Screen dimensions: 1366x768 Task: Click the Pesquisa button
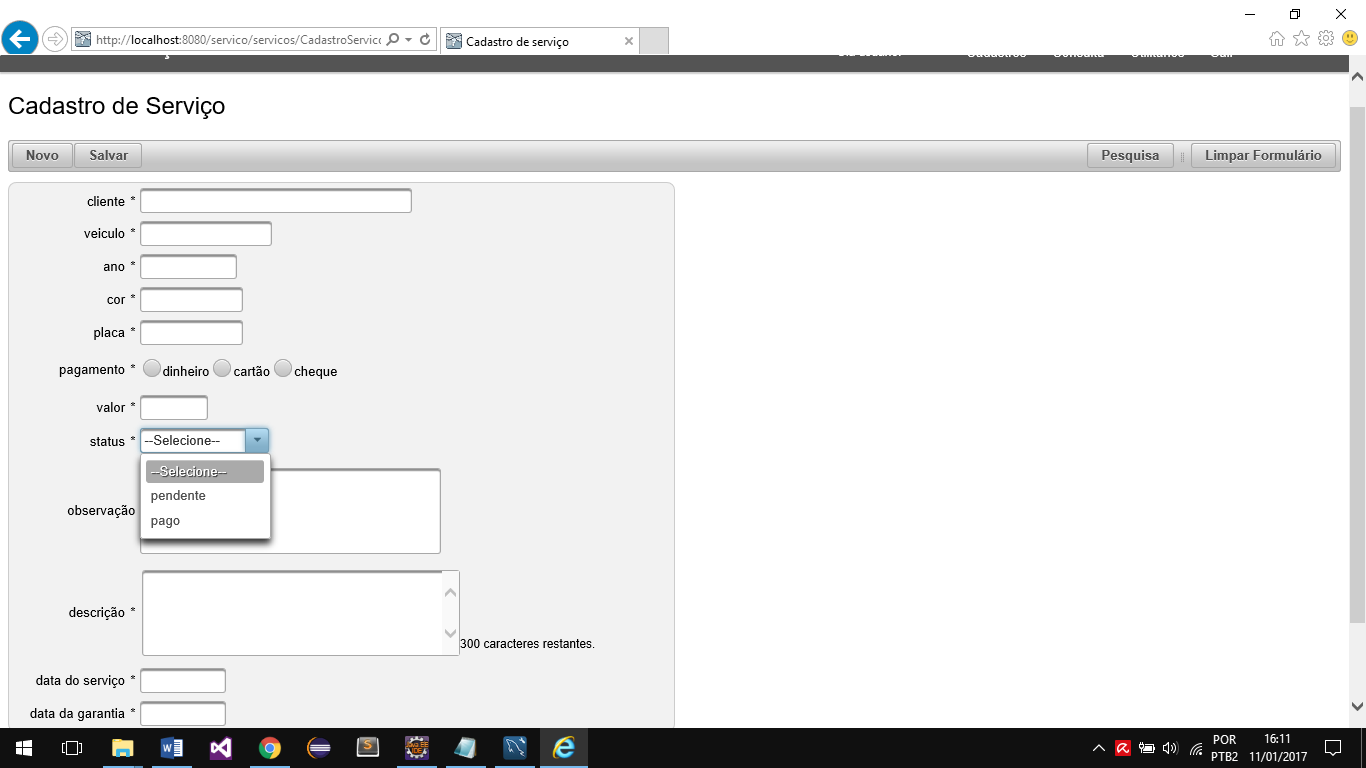[x=1130, y=155]
